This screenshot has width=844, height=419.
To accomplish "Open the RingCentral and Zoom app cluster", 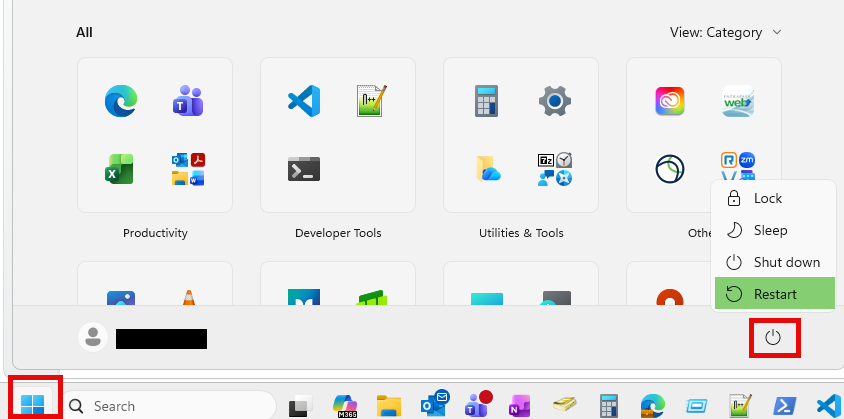I will click(738, 166).
